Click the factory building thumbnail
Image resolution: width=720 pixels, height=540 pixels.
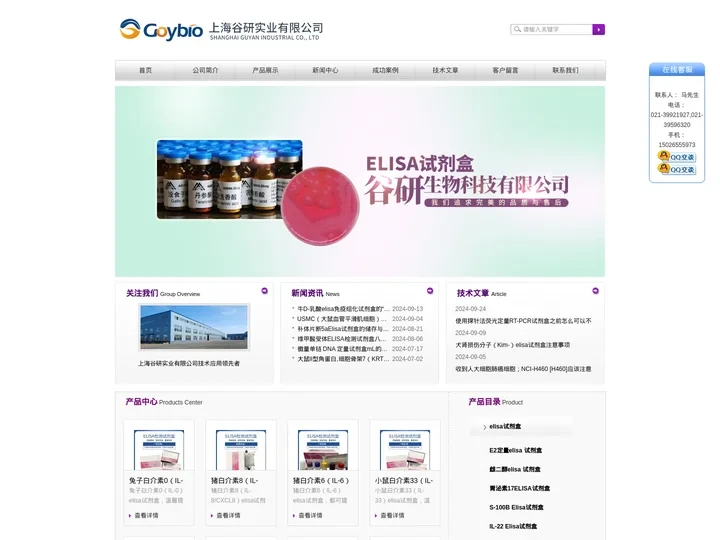[x=194, y=327]
